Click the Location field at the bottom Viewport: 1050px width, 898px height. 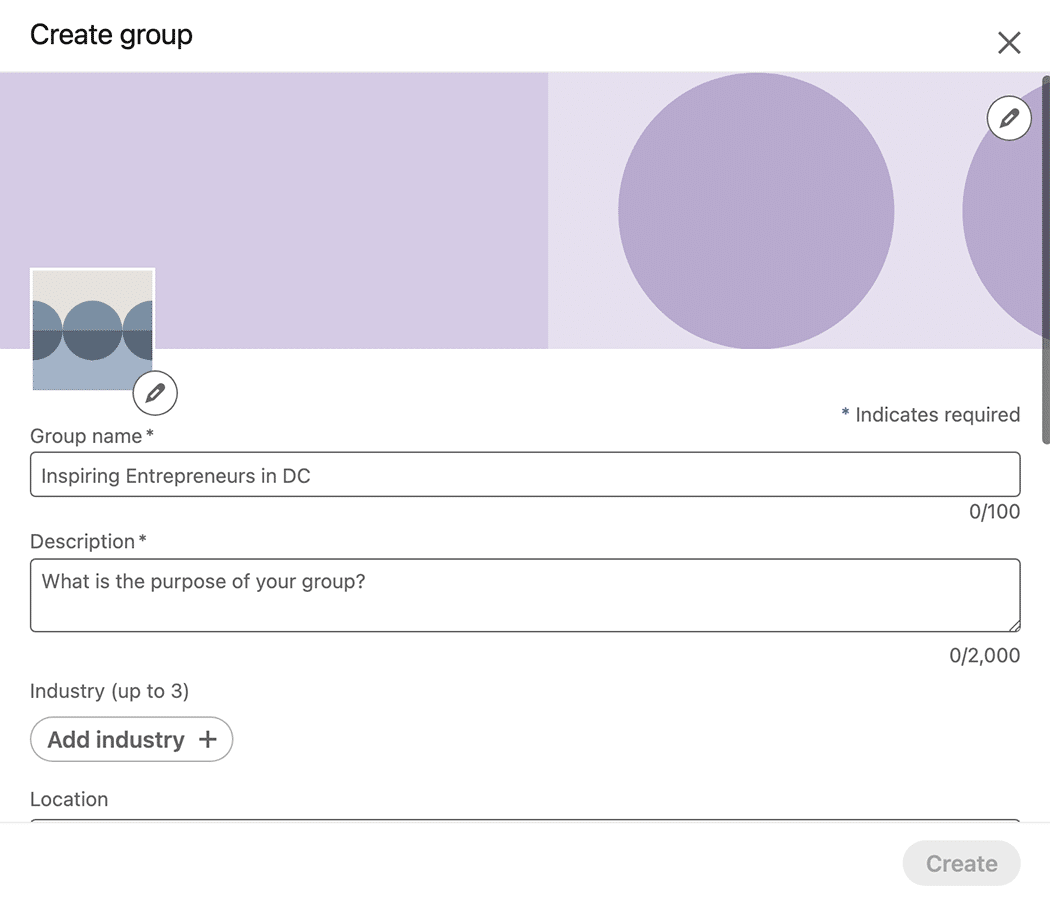525,820
